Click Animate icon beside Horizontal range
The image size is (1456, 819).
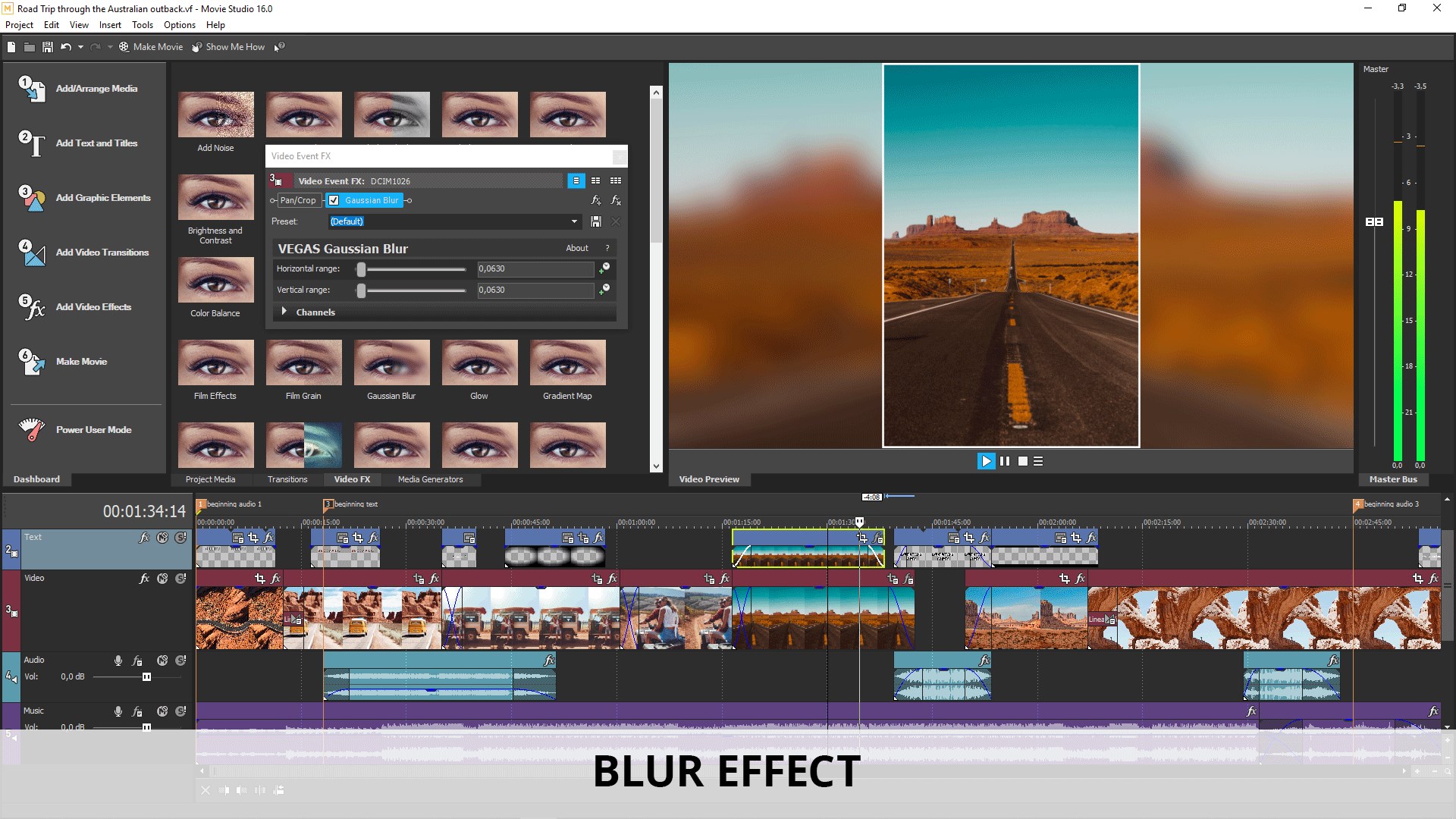coord(604,268)
